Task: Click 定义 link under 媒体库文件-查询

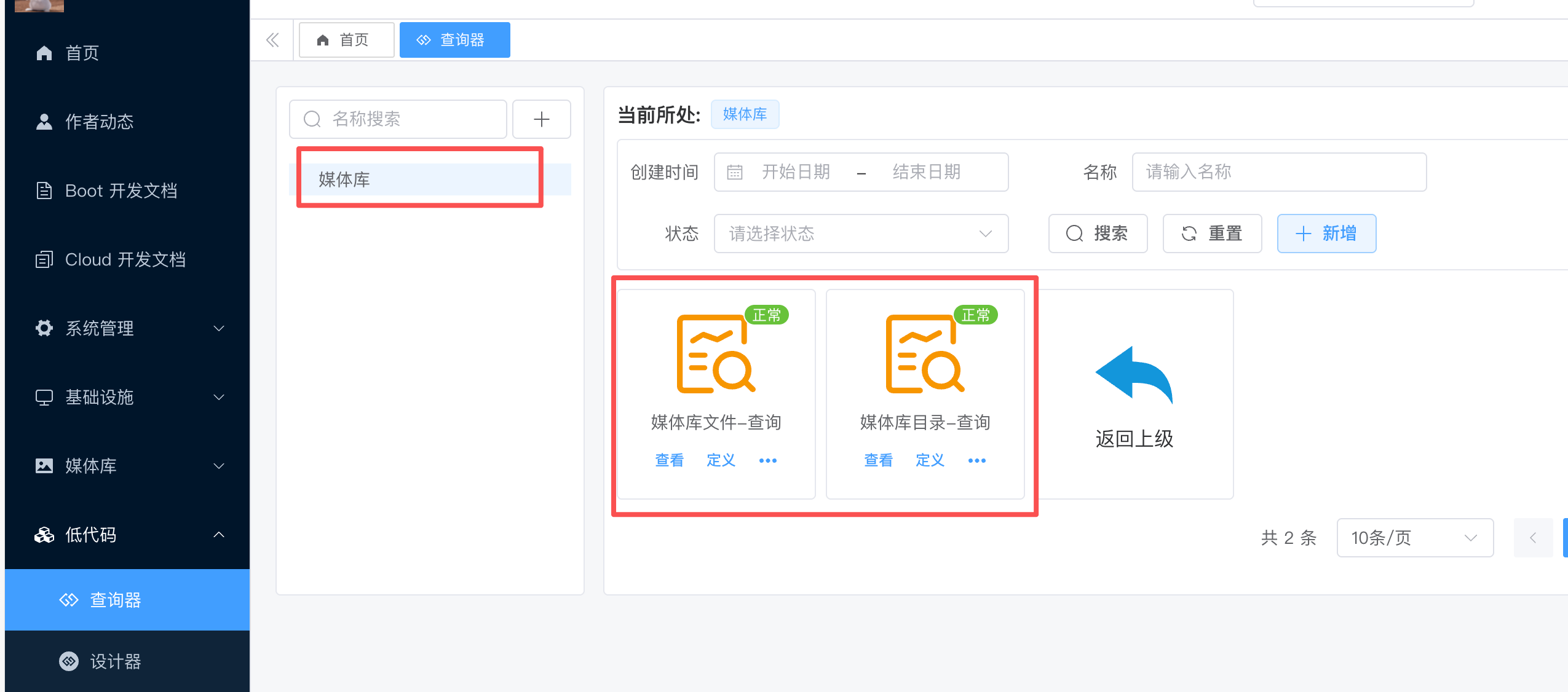Action: [x=721, y=460]
